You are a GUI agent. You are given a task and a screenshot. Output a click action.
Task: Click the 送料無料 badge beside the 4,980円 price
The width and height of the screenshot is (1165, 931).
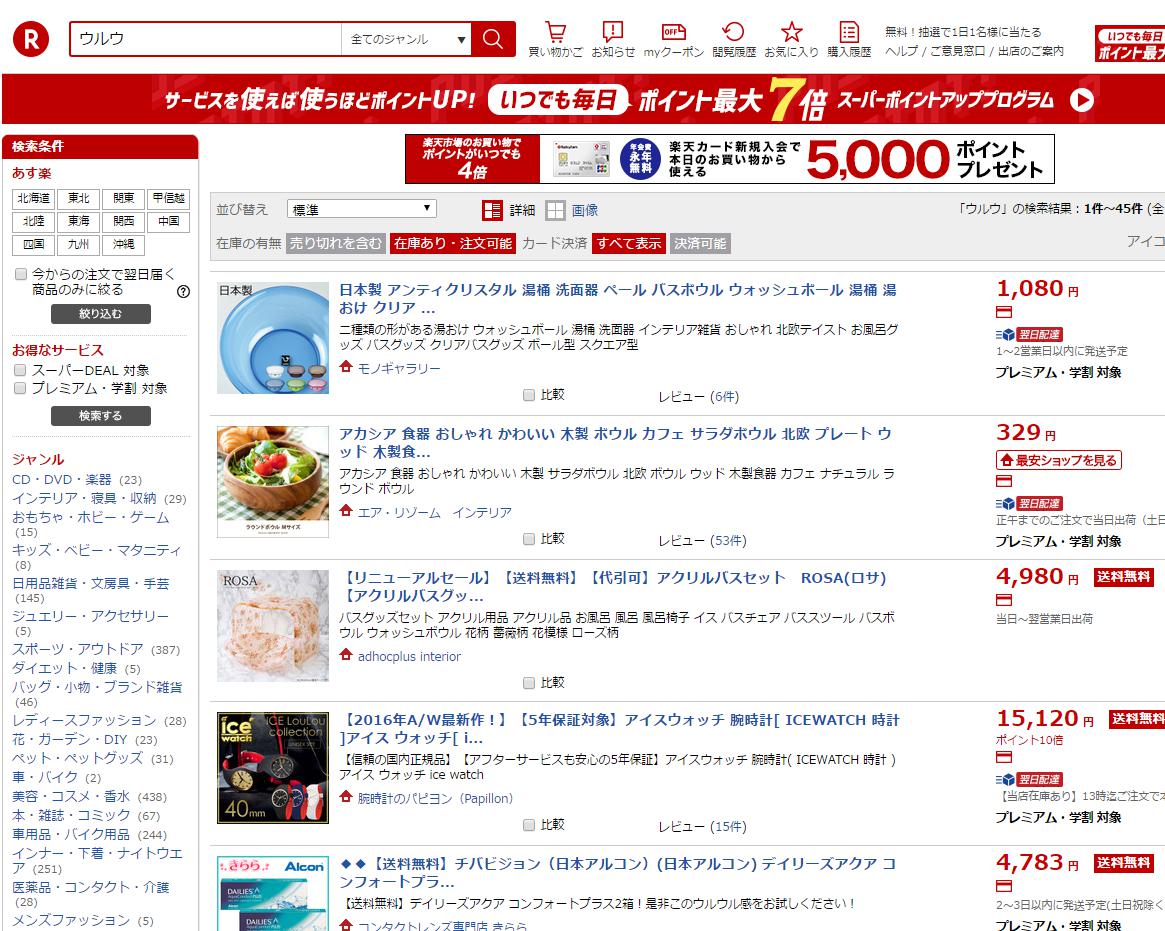pyautogui.click(x=1123, y=577)
